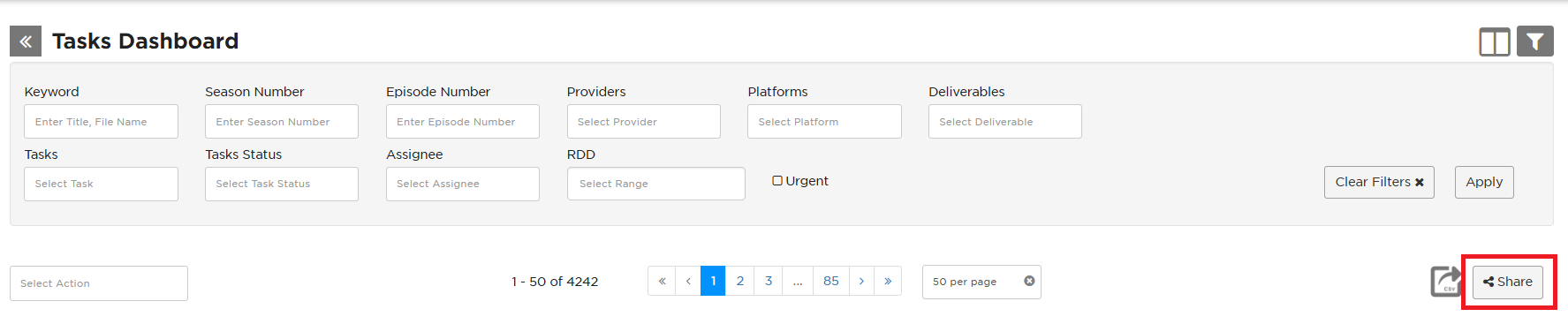Click the Deliverables label

pyautogui.click(x=966, y=92)
